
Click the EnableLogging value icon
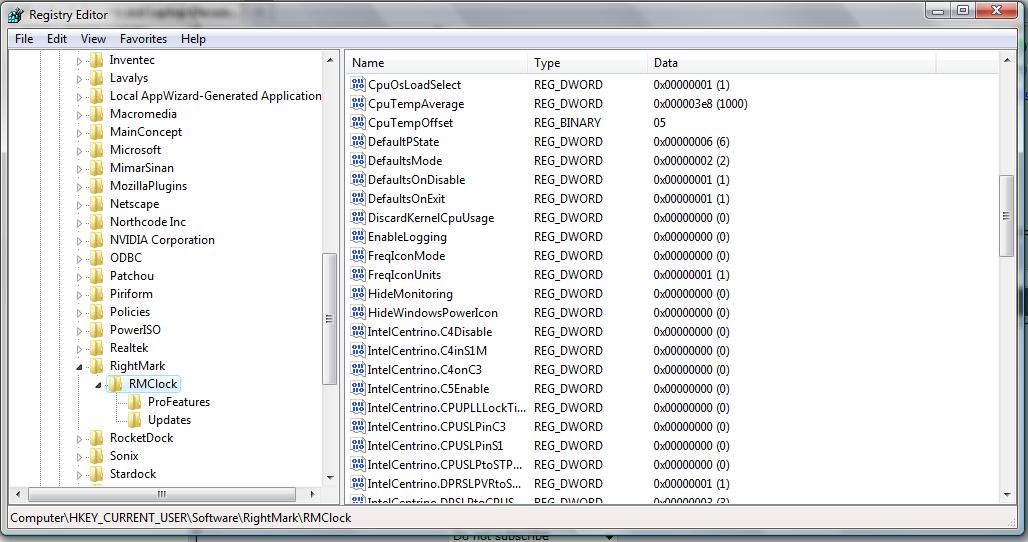358,237
